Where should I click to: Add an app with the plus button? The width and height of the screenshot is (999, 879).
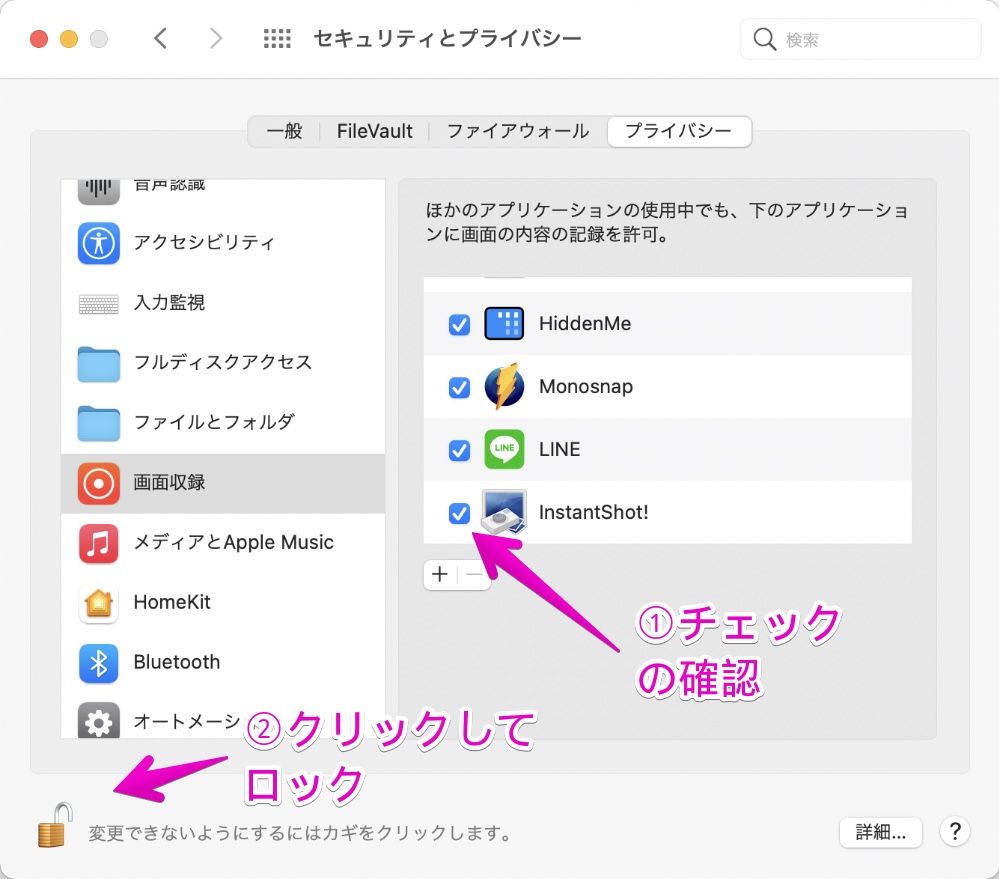coord(440,575)
